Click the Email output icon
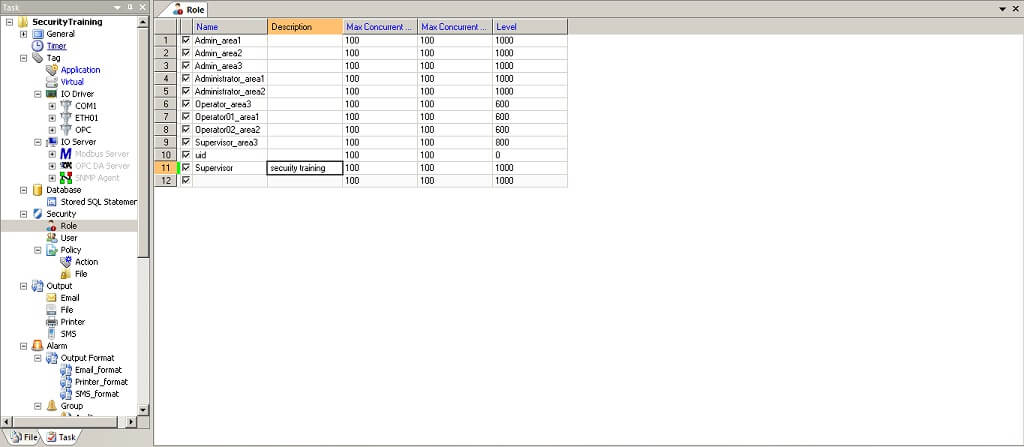1024x447 pixels. coord(52,297)
